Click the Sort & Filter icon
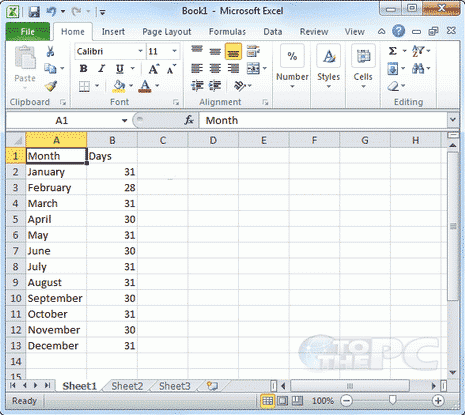 418,51
